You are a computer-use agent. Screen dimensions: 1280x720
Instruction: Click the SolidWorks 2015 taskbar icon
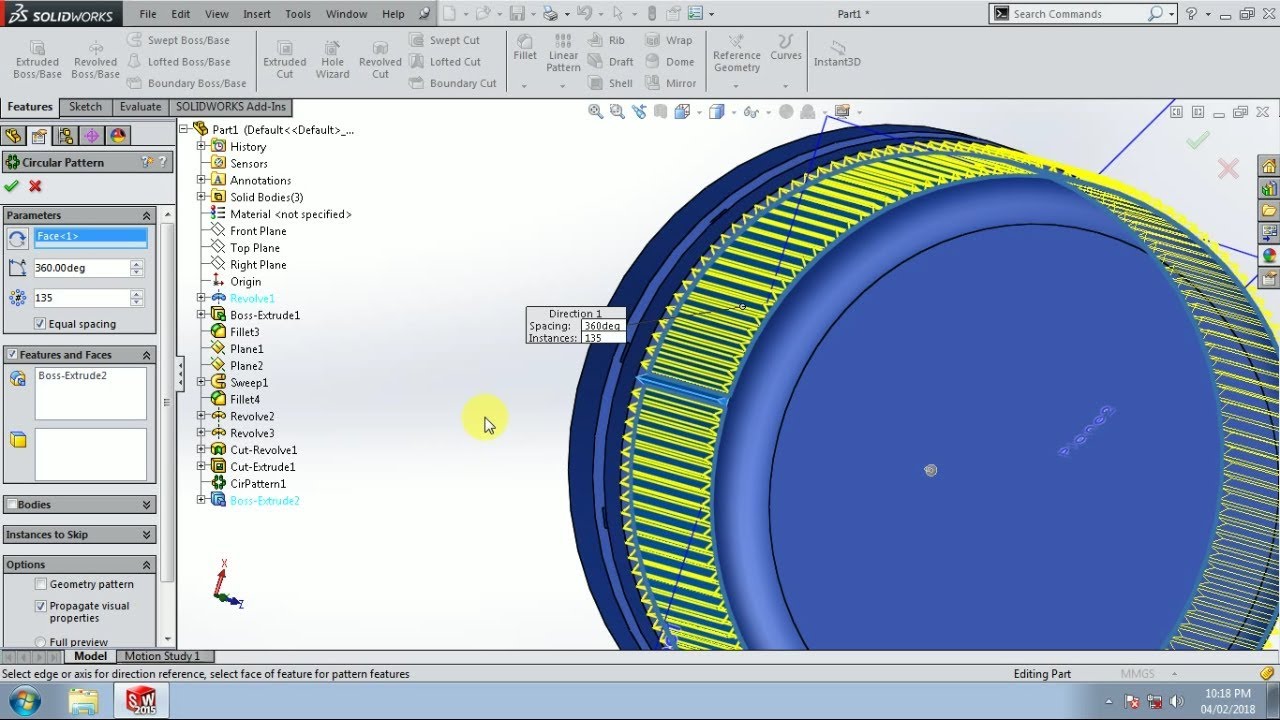pyautogui.click(x=140, y=700)
